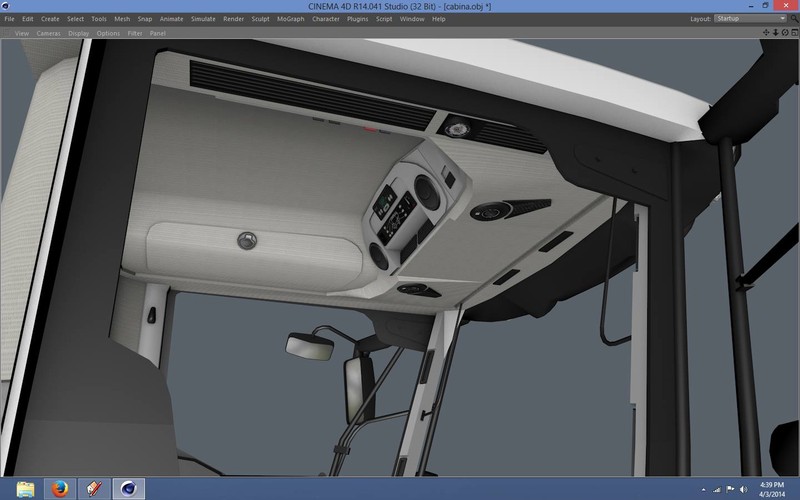Open the viewport Filter menu

click(x=135, y=33)
